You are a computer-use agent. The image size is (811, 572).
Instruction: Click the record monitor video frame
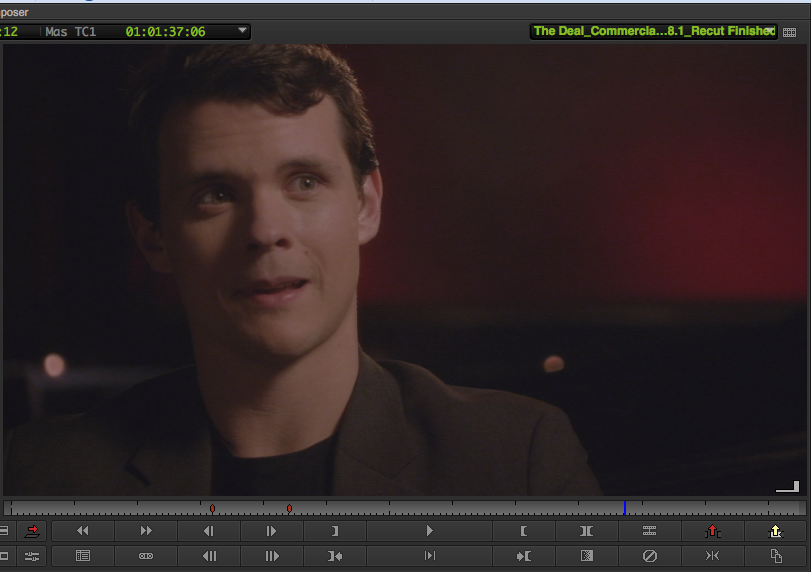coord(404,269)
